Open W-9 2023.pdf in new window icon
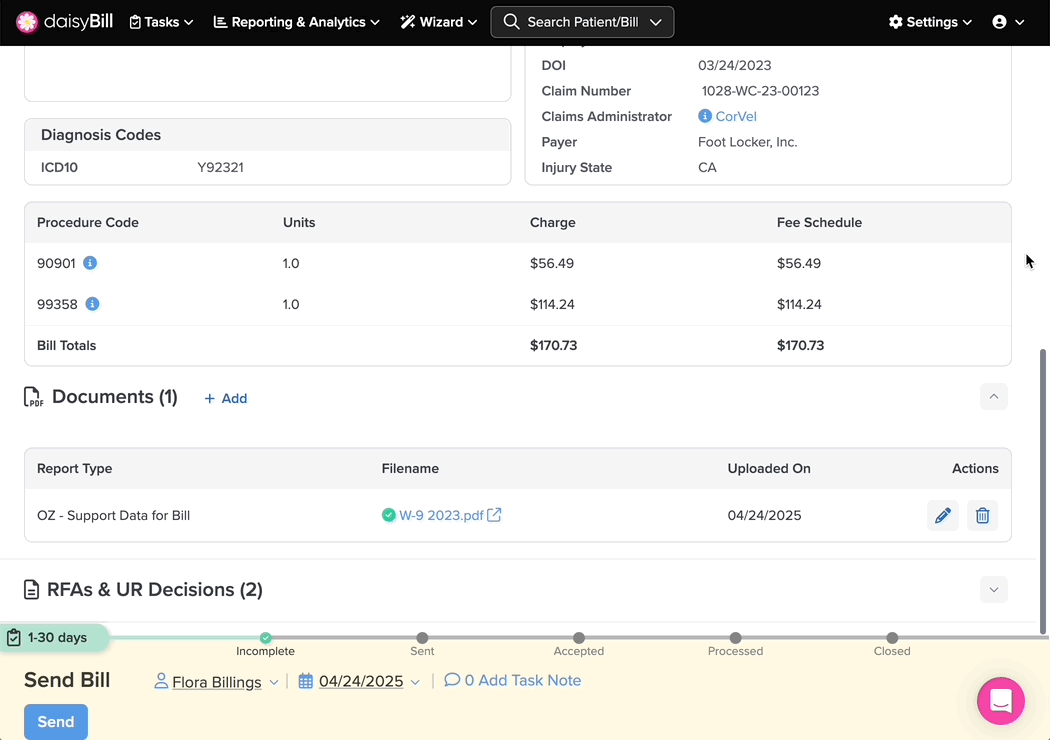The height and width of the screenshot is (740, 1050). (x=494, y=514)
